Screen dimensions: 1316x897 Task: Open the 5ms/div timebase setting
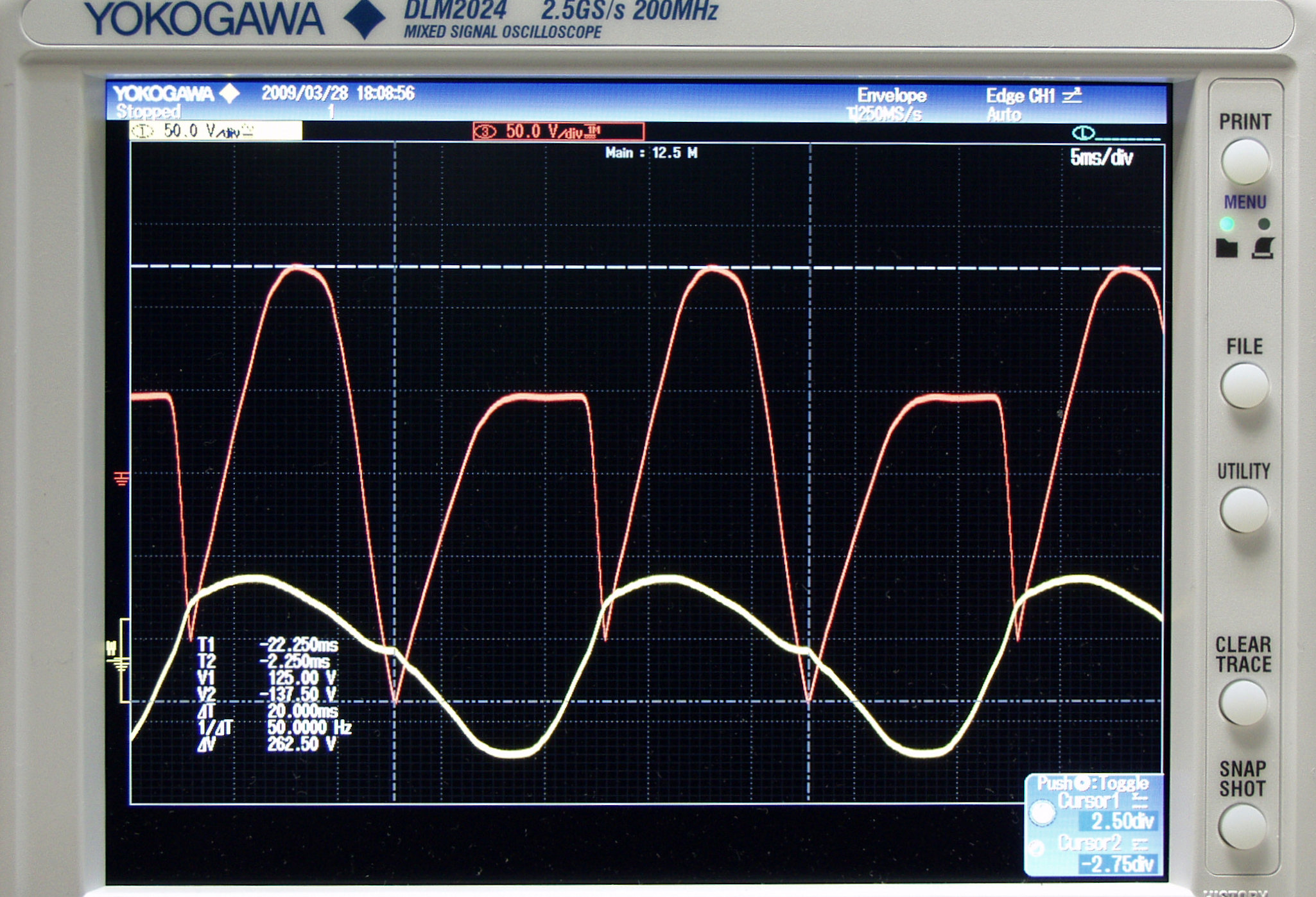tap(1101, 157)
